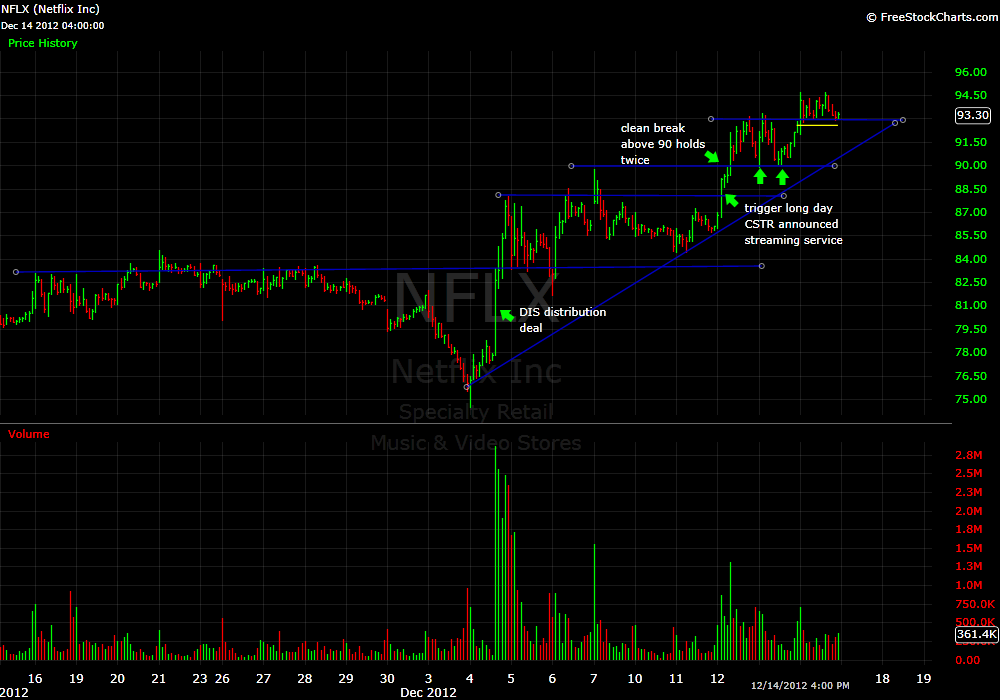Click the date label 4 on time axis
This screenshot has width=1000, height=700.
point(469,678)
